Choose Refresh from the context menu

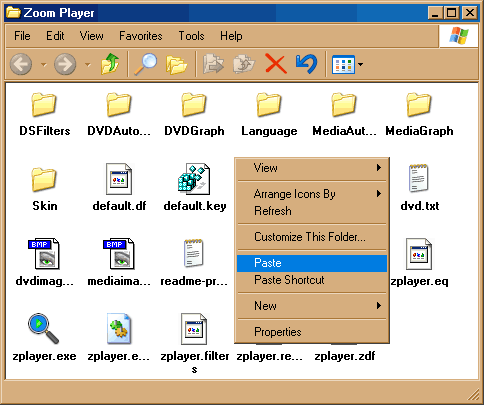click(312, 211)
